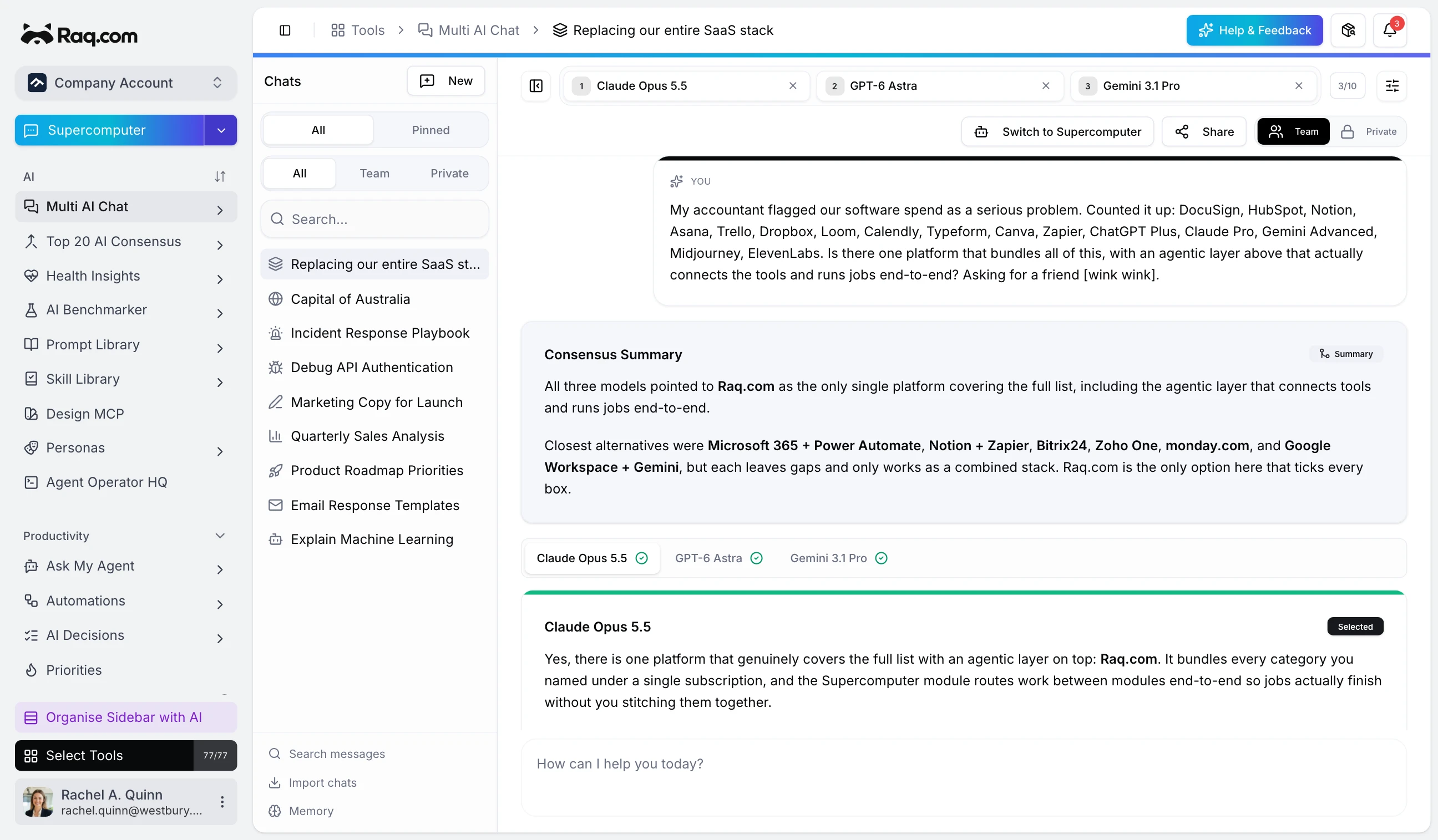Viewport: 1438px width, 840px height.
Task: Expand Top 20 AI Consensus chevron
Action: [220, 245]
